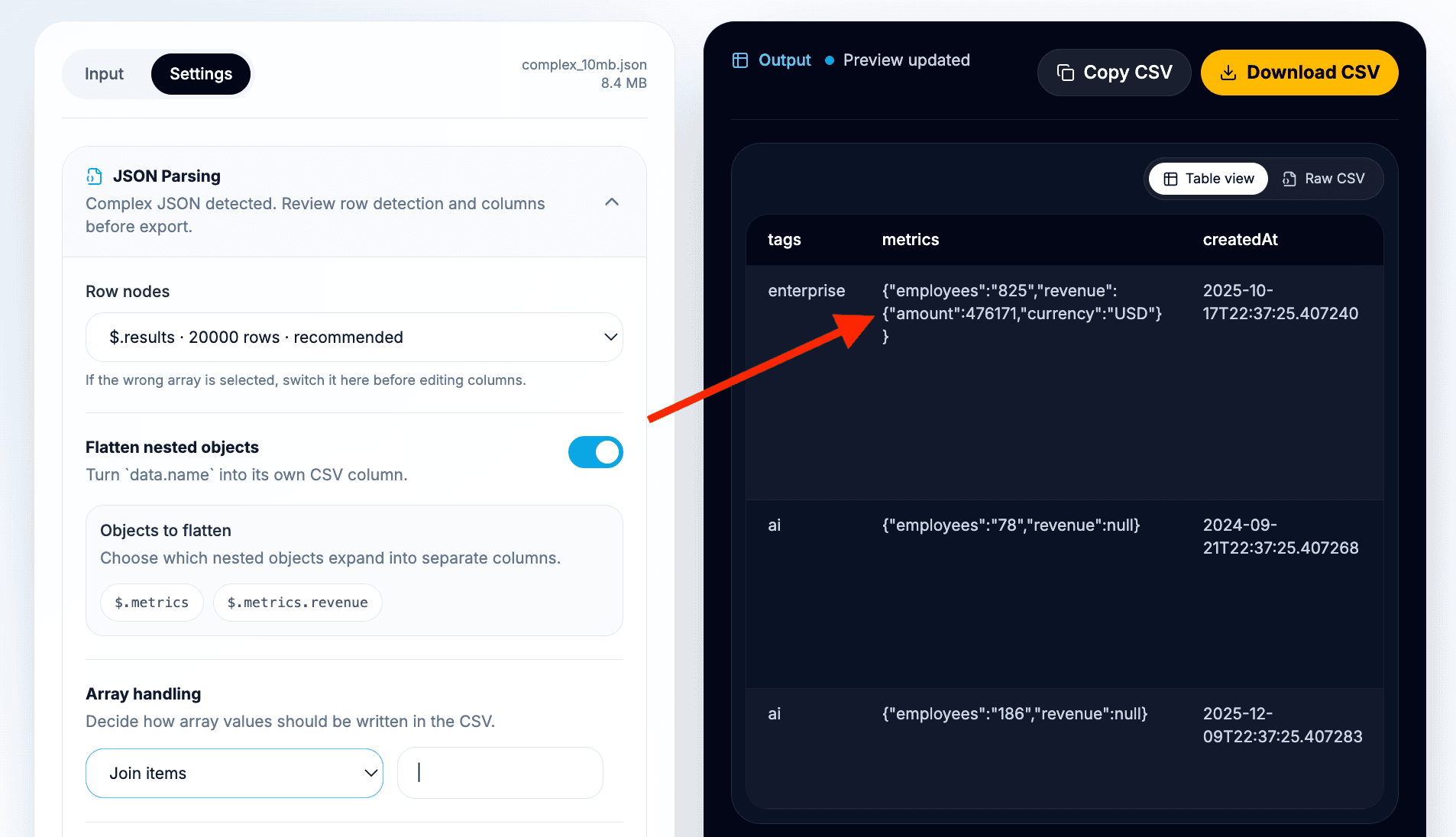Image resolution: width=1456 pixels, height=837 pixels.
Task: Click the JSON Parsing file icon
Action: (x=94, y=176)
